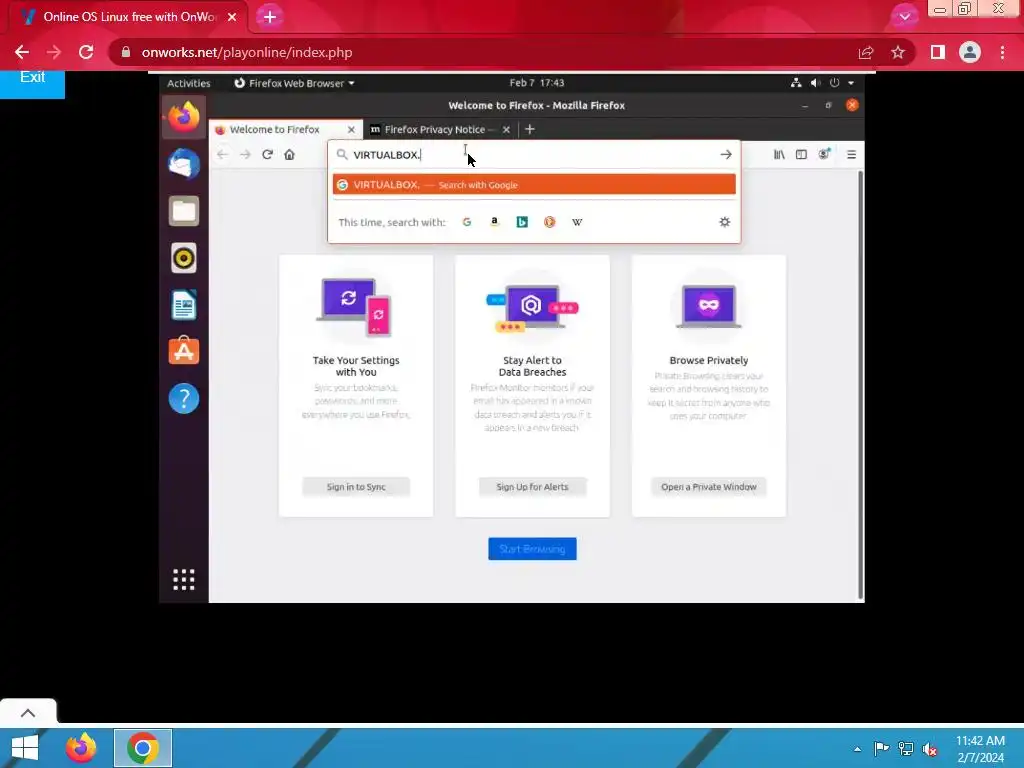Open Firefox account icon in toolbar
Screen dimensions: 1024x768
pos(824,155)
